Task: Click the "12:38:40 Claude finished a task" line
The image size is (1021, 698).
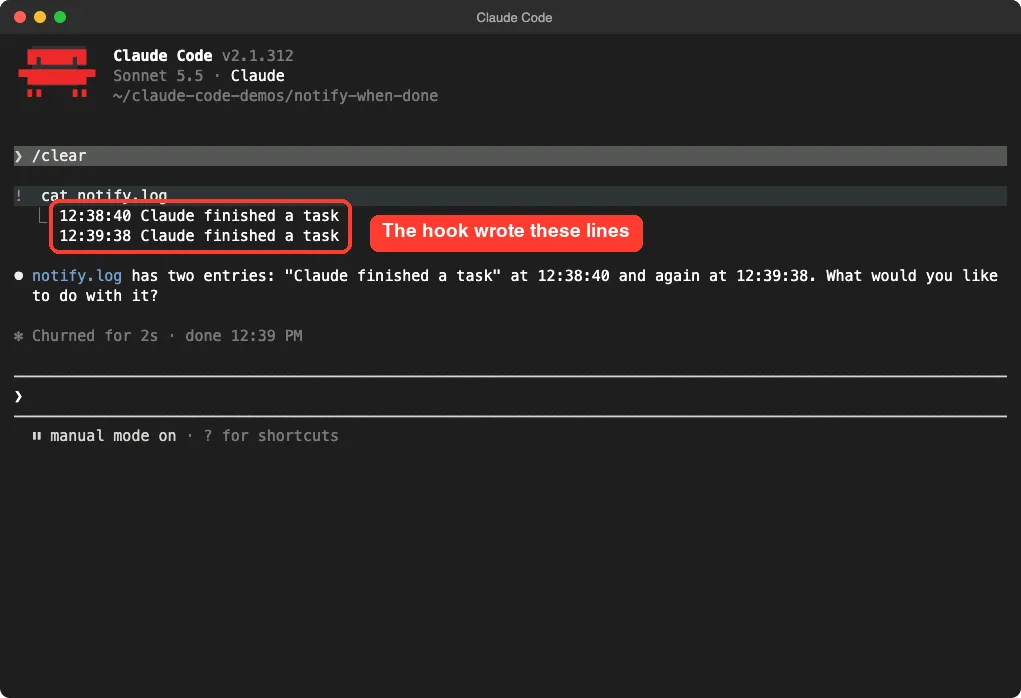Action: (x=199, y=216)
